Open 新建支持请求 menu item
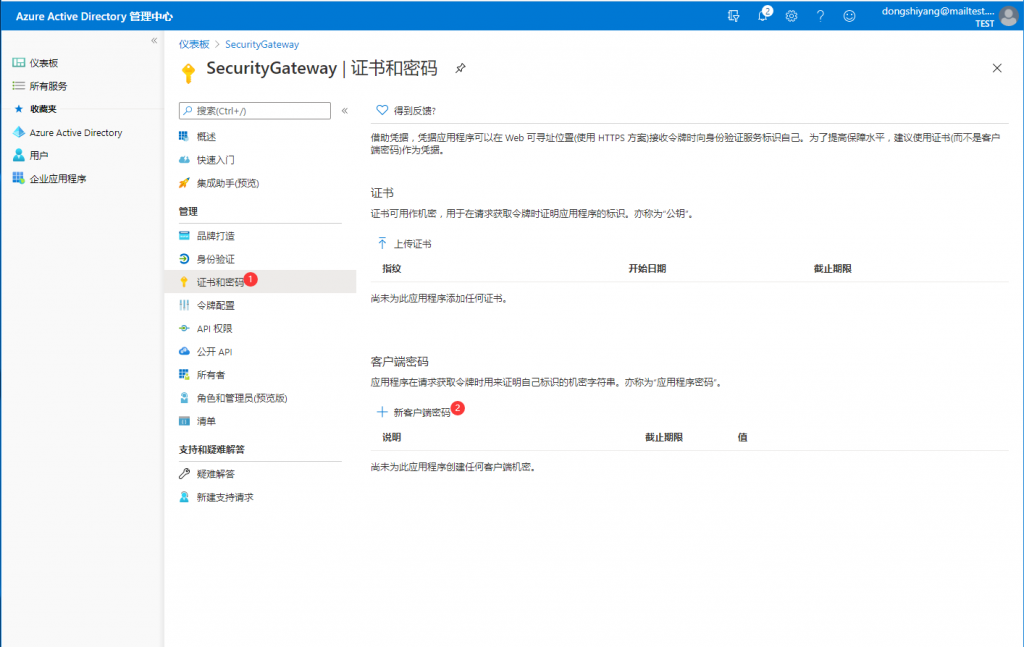Image resolution: width=1024 pixels, height=647 pixels. coord(225,497)
